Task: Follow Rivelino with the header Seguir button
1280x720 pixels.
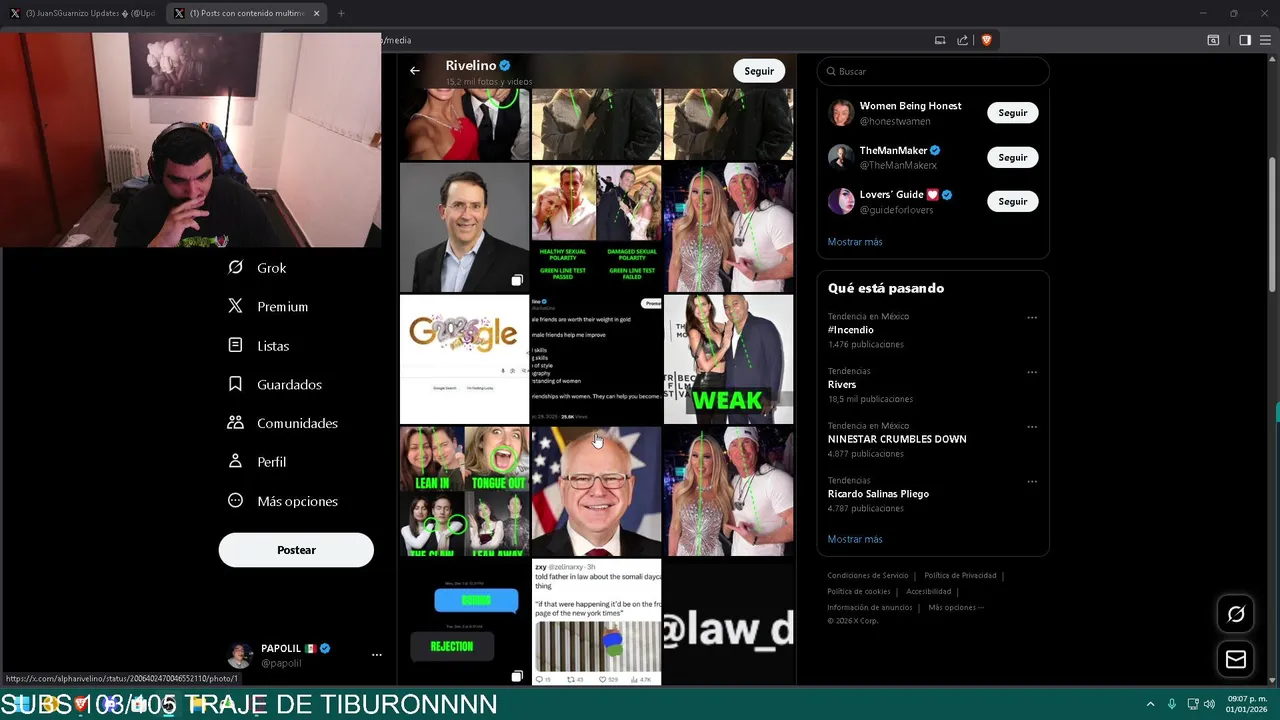Action: coord(759,71)
